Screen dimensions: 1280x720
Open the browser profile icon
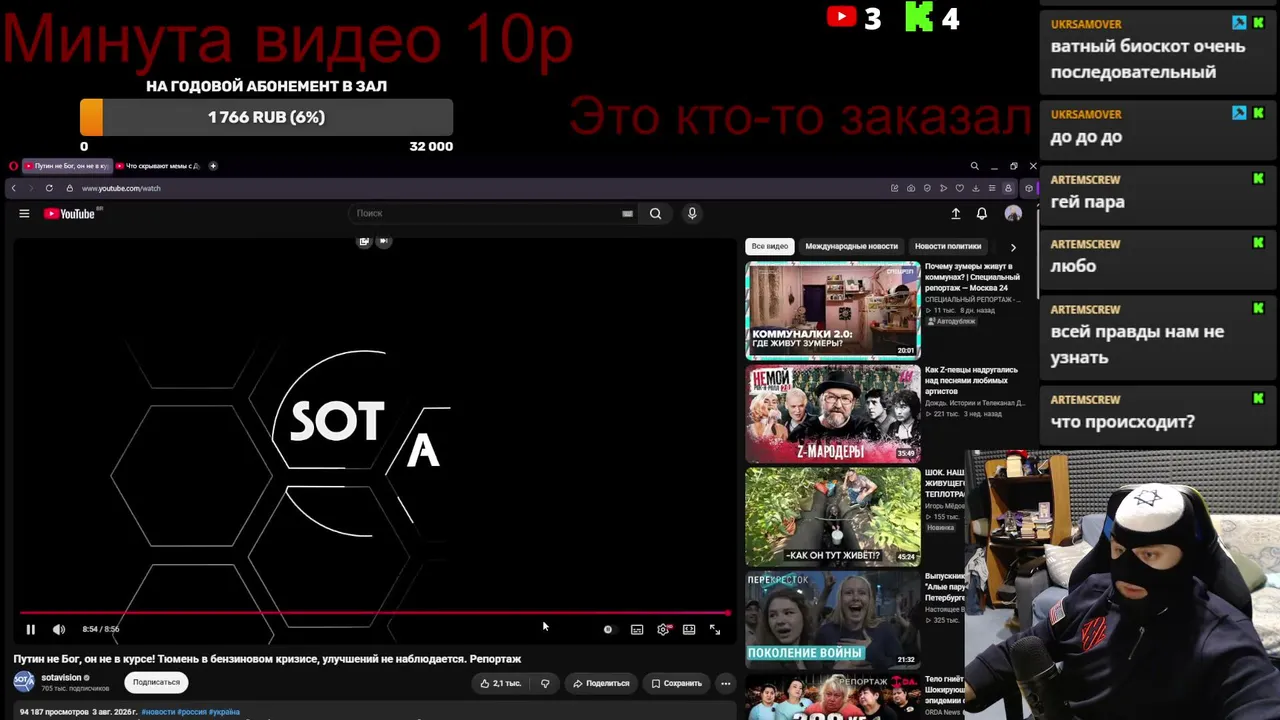click(1009, 188)
